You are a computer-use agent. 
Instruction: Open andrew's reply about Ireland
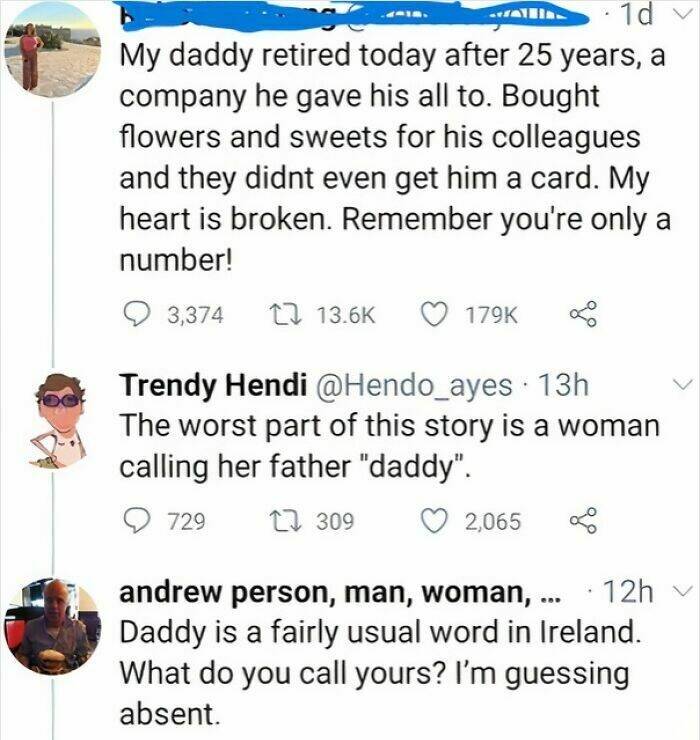(x=380, y=670)
